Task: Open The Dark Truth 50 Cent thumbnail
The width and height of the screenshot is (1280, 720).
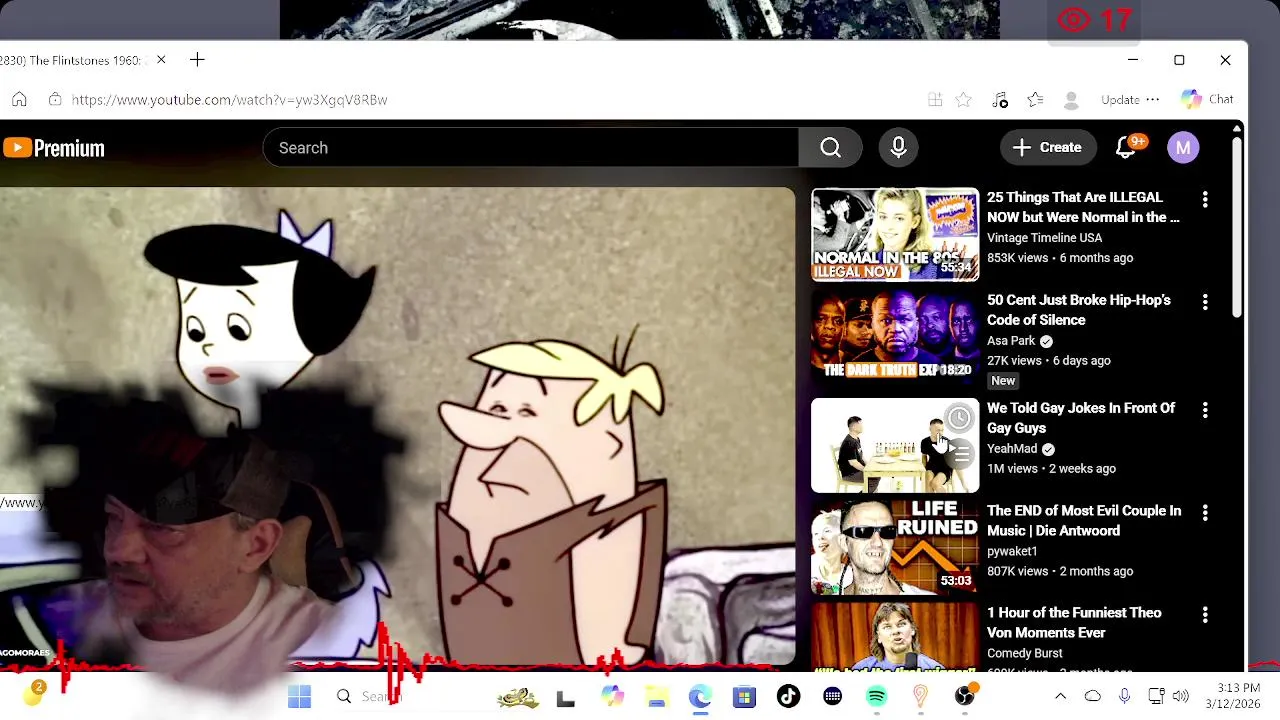Action: pos(895,337)
